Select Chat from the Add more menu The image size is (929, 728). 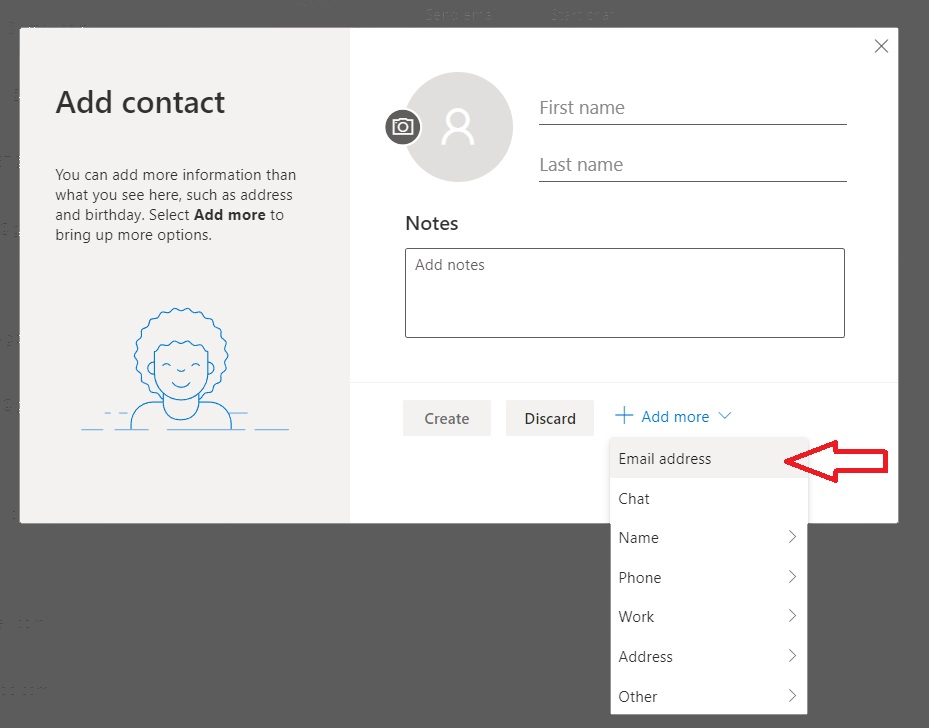click(x=709, y=498)
